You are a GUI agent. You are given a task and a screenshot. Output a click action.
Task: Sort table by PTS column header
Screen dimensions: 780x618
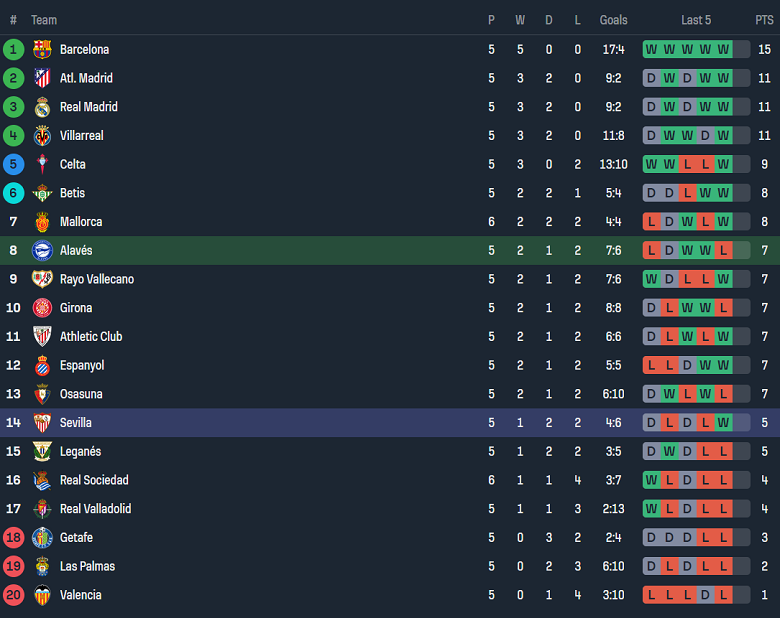(764, 20)
